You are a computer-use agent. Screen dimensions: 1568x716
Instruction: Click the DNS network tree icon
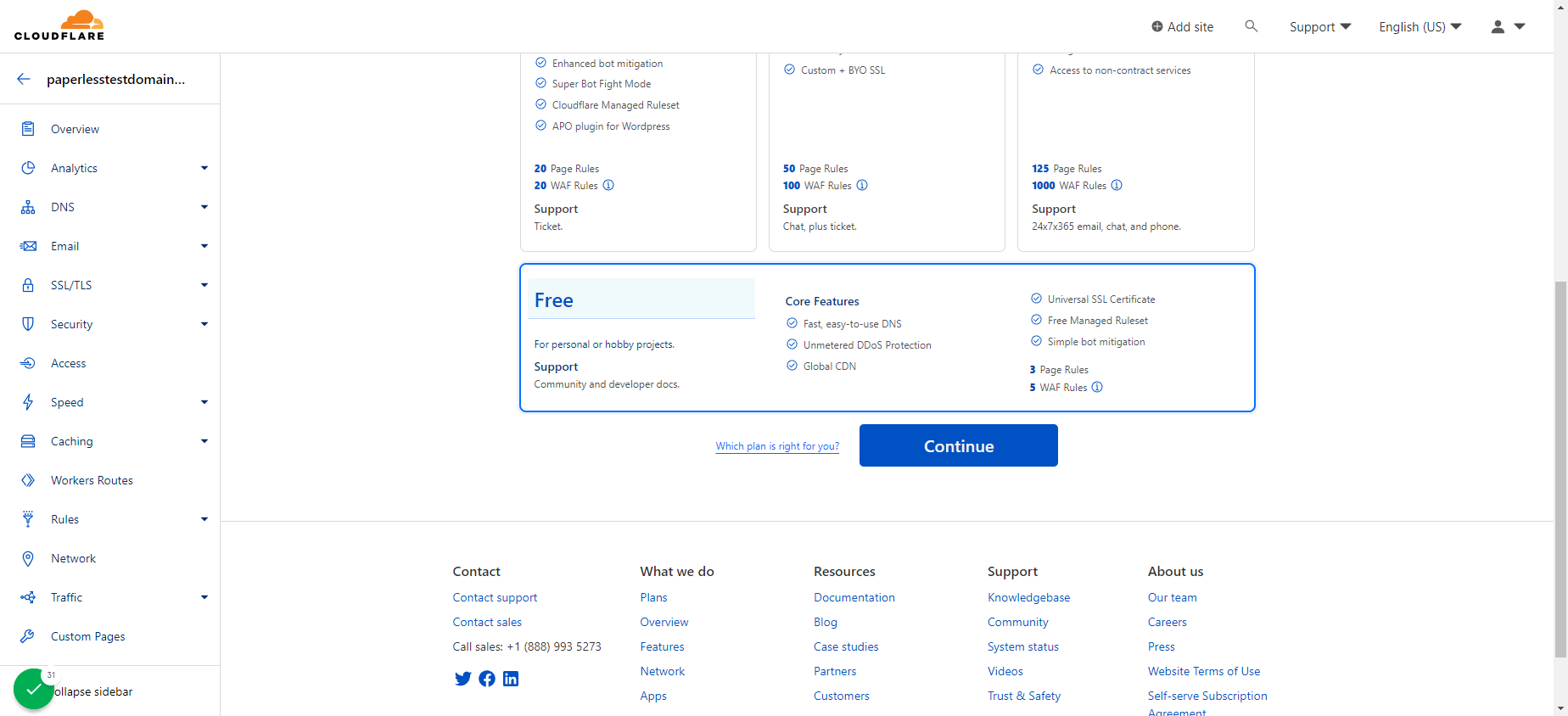click(28, 207)
